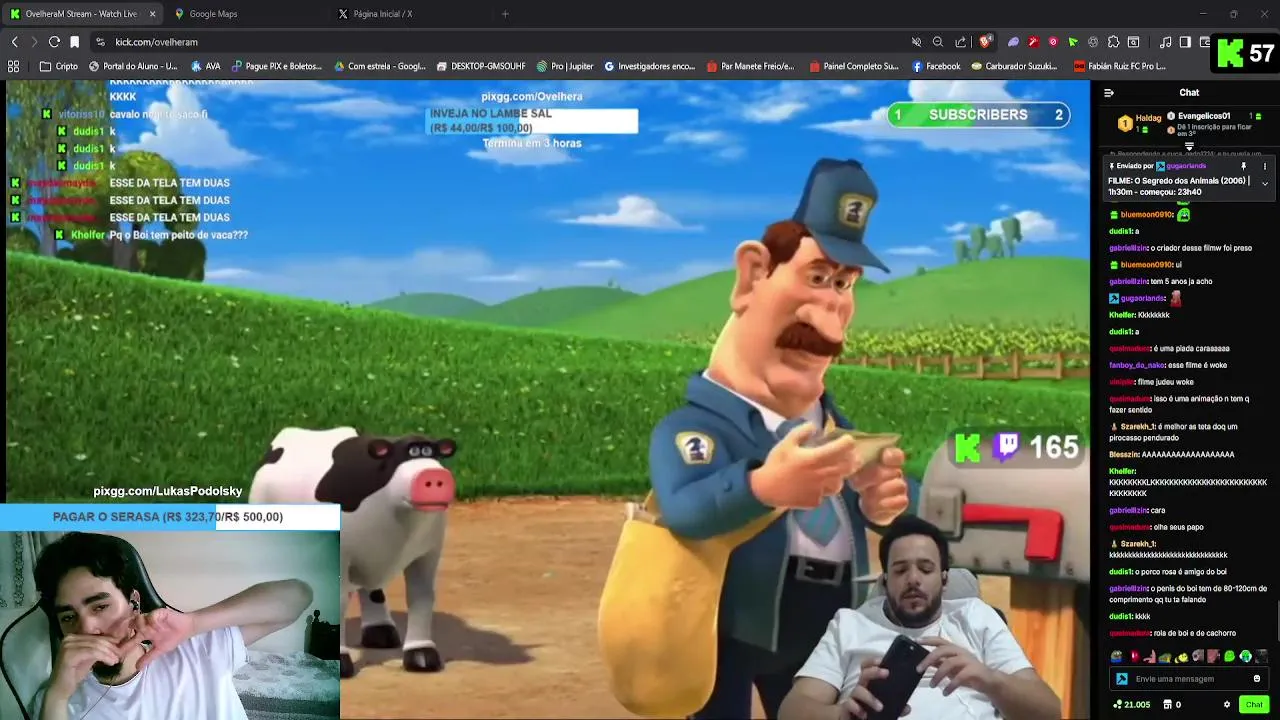Click the channel points balance 21.005
Viewport: 1280px width, 720px height.
1132,705
